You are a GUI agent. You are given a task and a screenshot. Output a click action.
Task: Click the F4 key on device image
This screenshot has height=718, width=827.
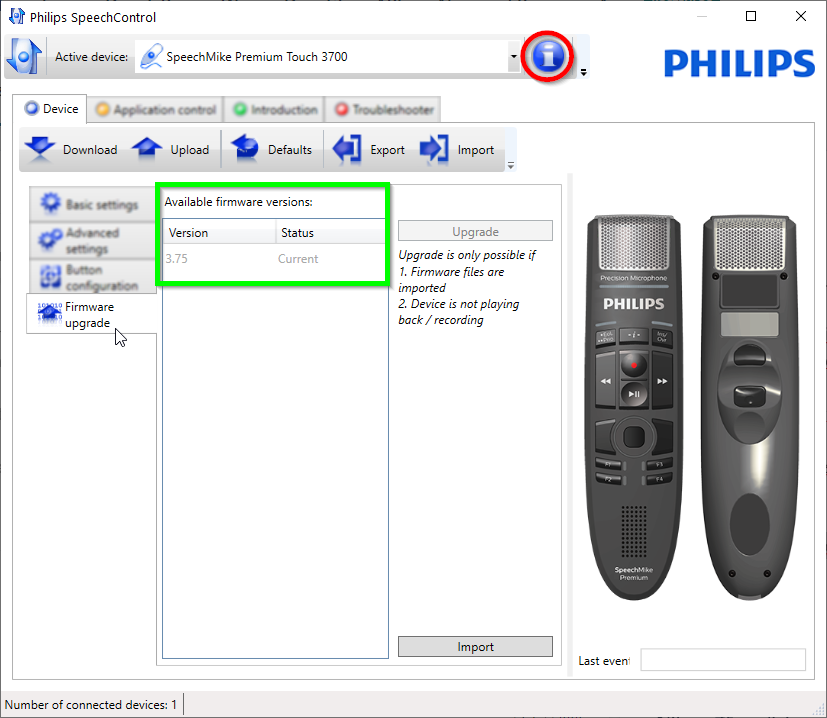tap(658, 479)
